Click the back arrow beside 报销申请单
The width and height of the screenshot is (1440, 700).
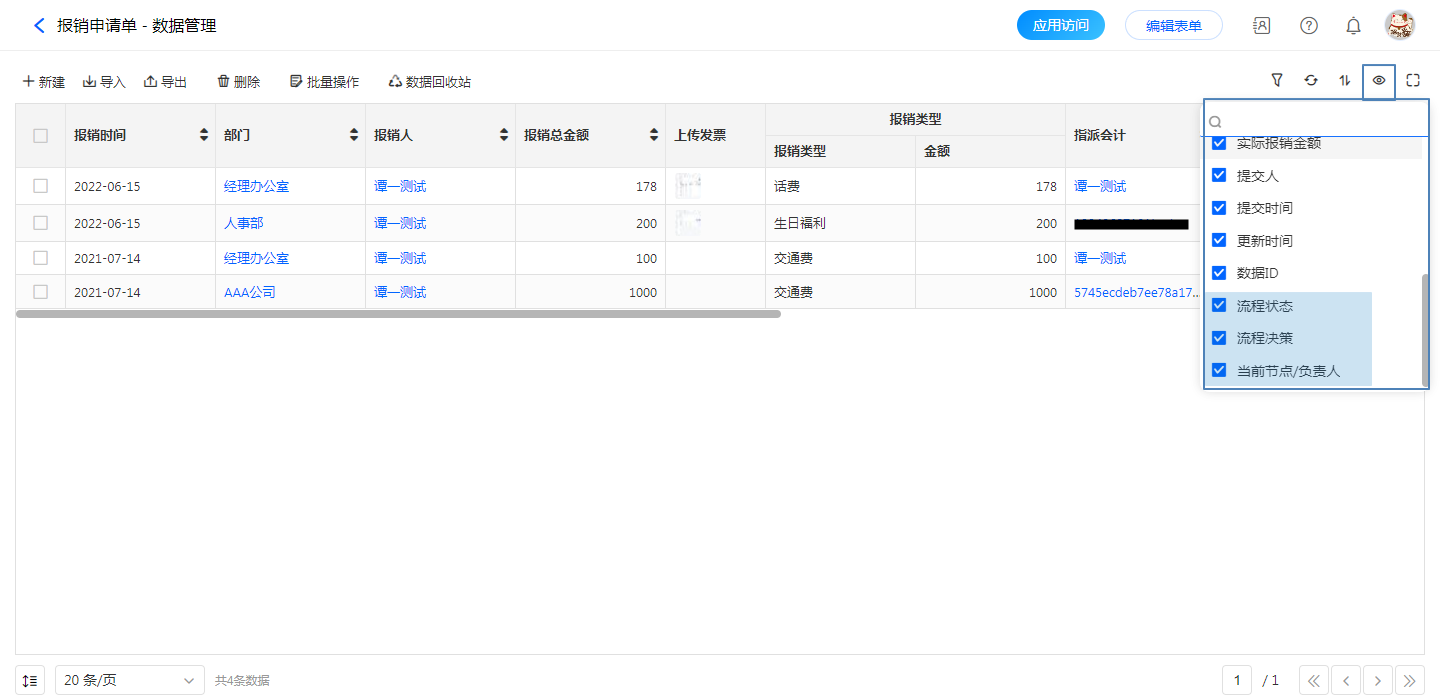[39, 26]
